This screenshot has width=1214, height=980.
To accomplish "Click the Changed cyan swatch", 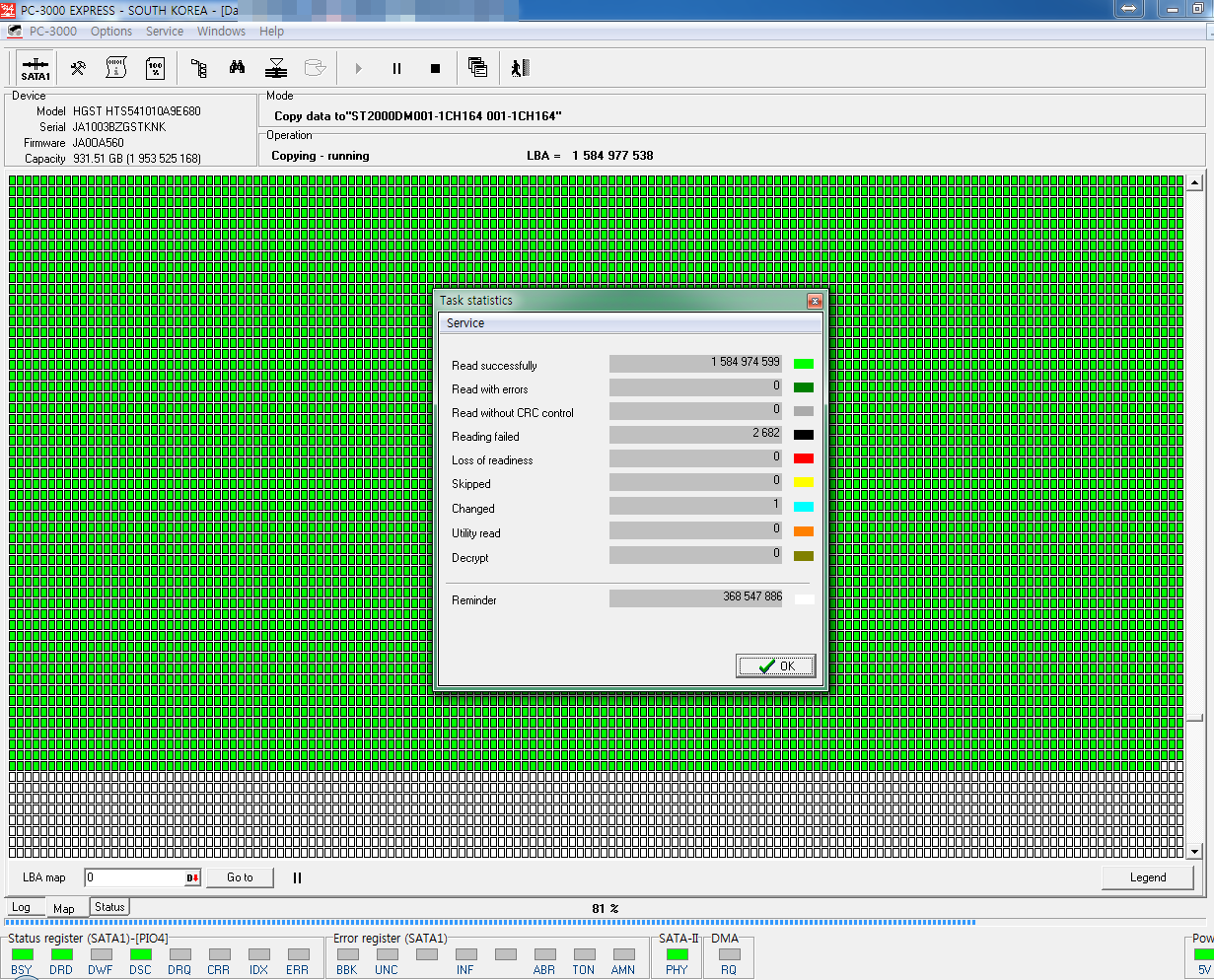I will coord(804,507).
